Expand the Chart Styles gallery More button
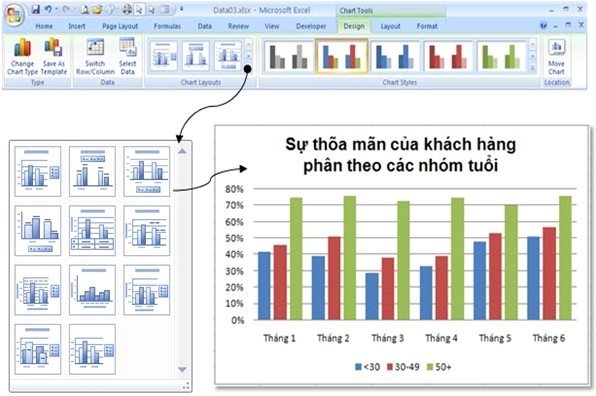Image resolution: width=596 pixels, height=396 pixels. click(x=533, y=68)
